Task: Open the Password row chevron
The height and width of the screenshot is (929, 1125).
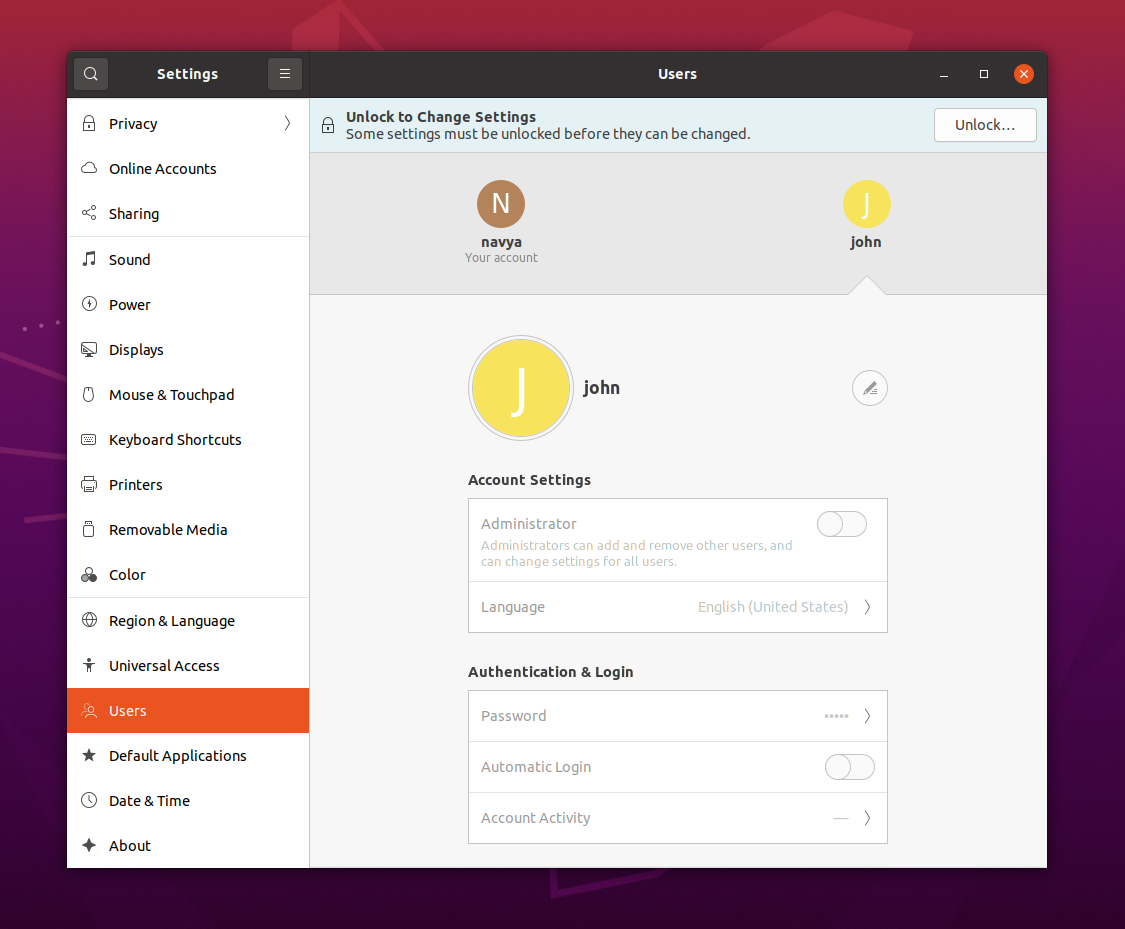Action: point(867,716)
